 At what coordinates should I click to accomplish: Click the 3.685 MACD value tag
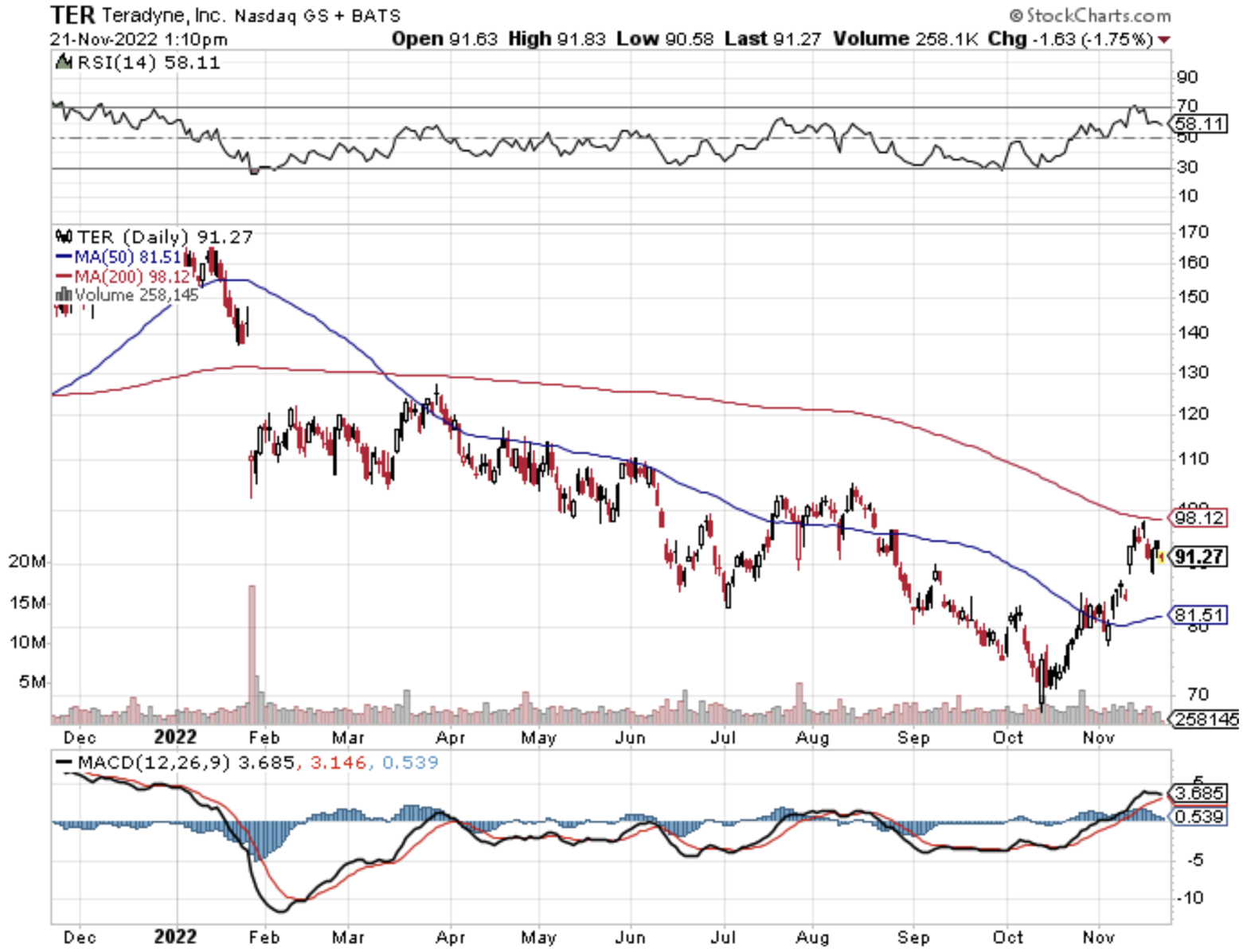click(1198, 794)
